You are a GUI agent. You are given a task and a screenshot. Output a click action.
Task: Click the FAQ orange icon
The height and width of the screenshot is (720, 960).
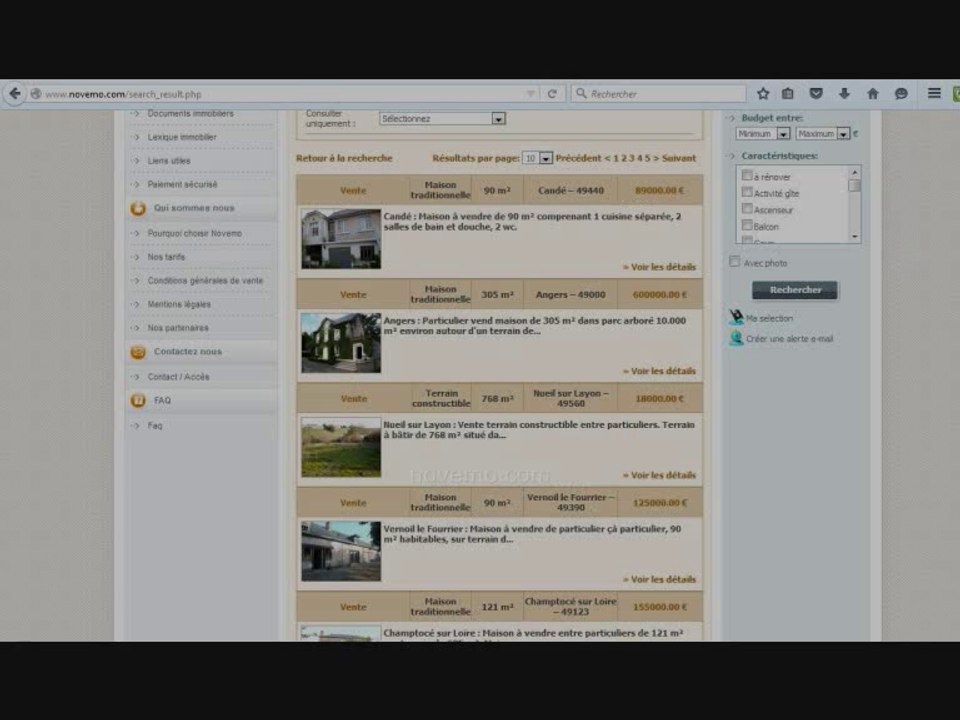(x=138, y=400)
